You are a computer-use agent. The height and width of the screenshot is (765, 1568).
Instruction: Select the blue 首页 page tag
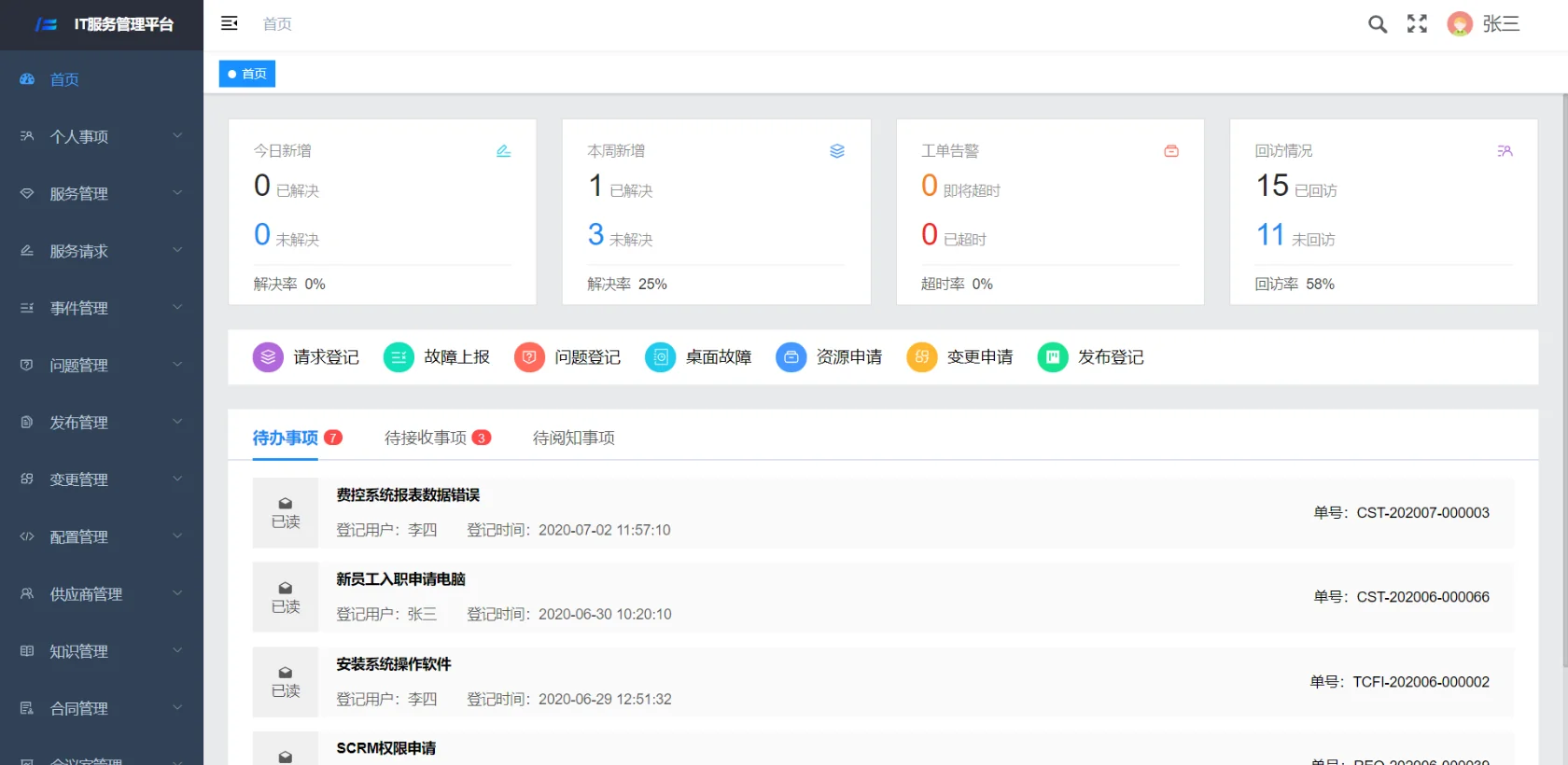[247, 74]
